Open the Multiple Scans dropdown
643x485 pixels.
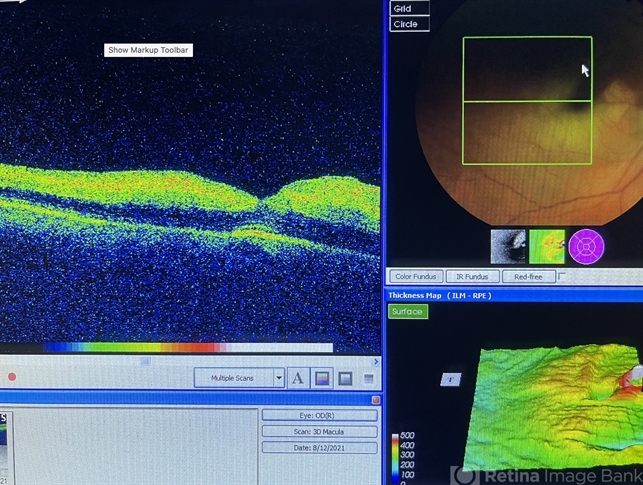(232, 379)
